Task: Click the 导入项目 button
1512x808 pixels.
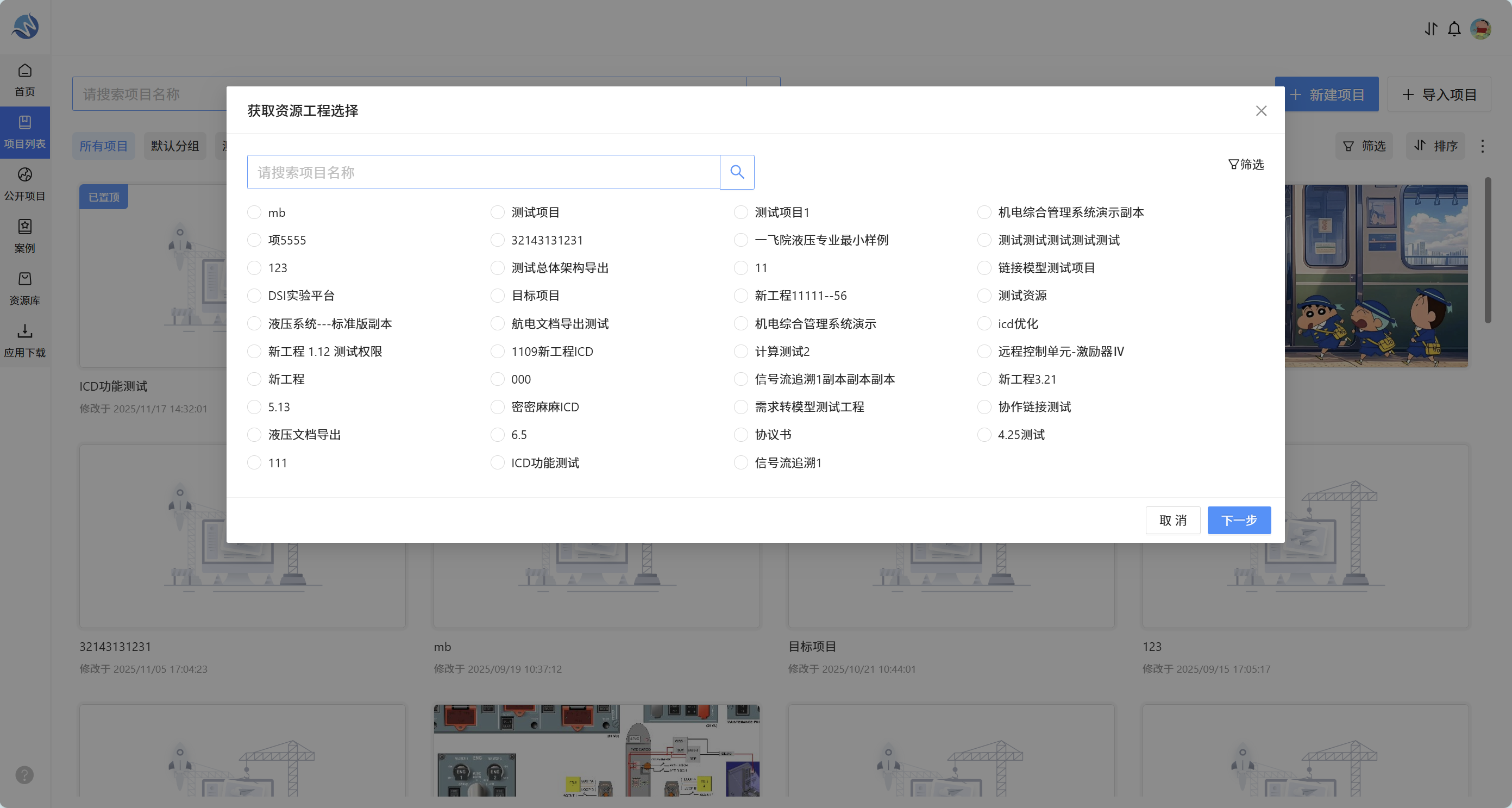Action: point(1439,95)
